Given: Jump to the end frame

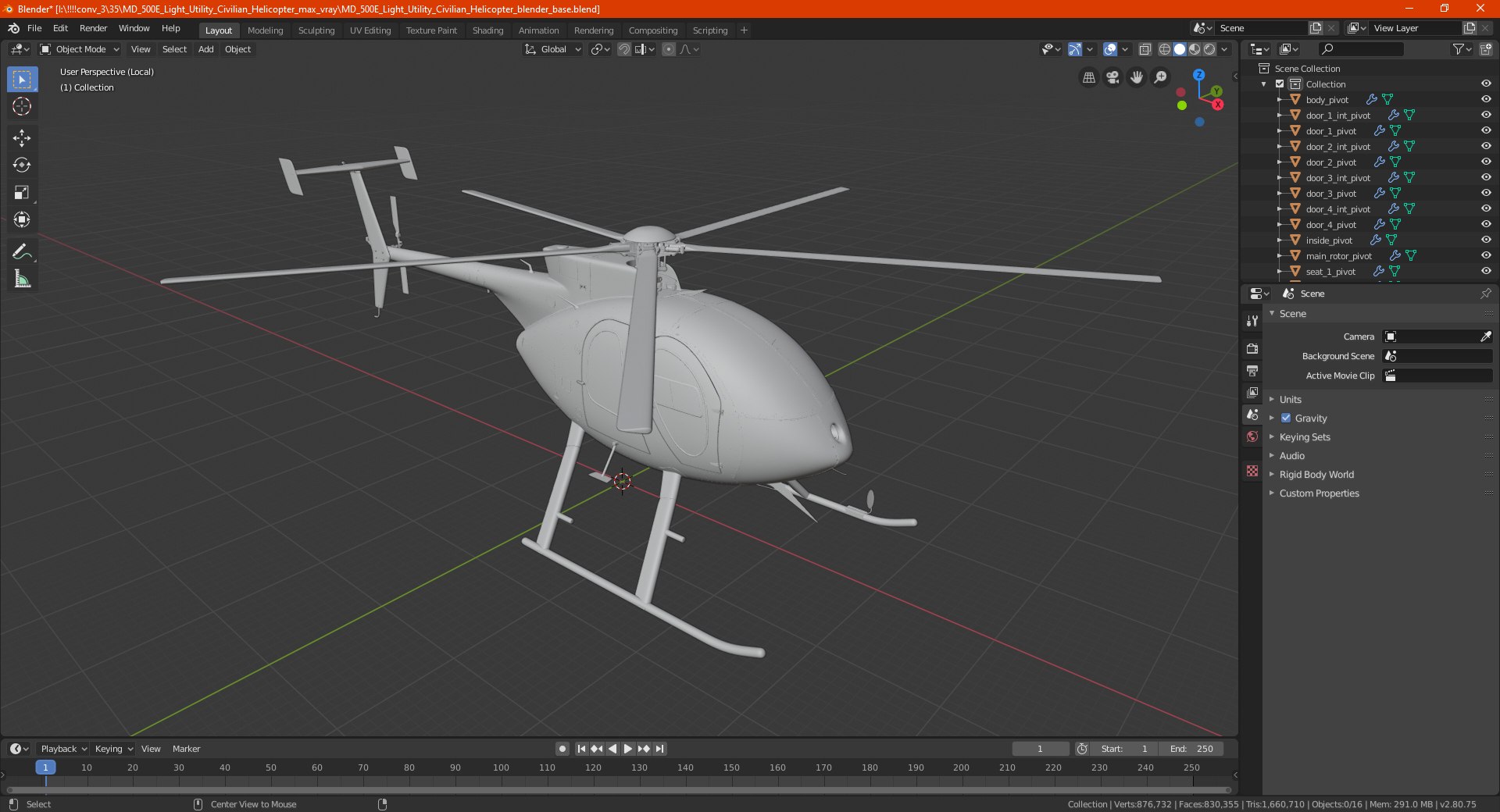Looking at the screenshot, I should tap(660, 749).
